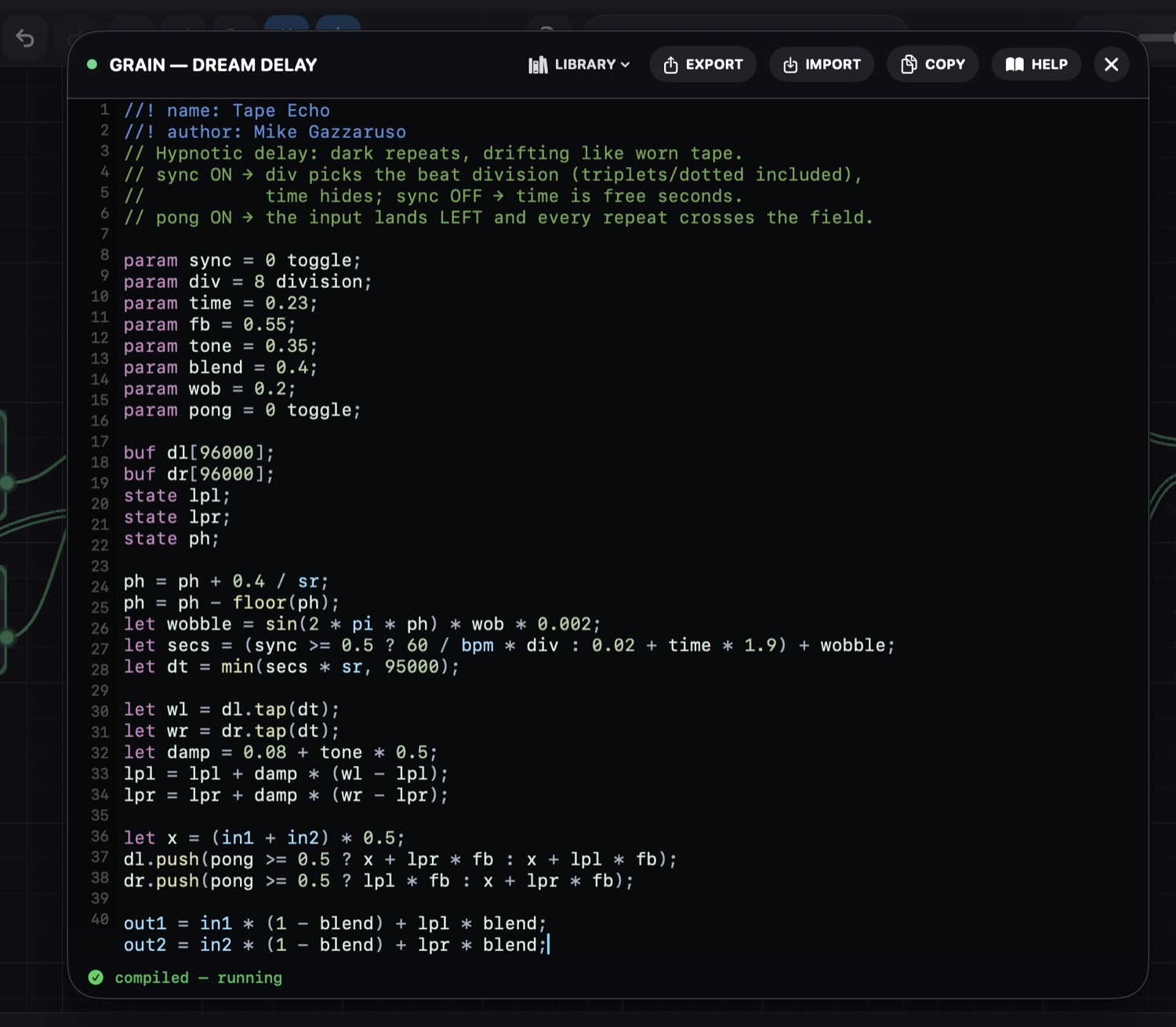Click the green compiled checkmark icon
Image resolution: width=1176 pixels, height=1027 pixels.
pos(96,978)
